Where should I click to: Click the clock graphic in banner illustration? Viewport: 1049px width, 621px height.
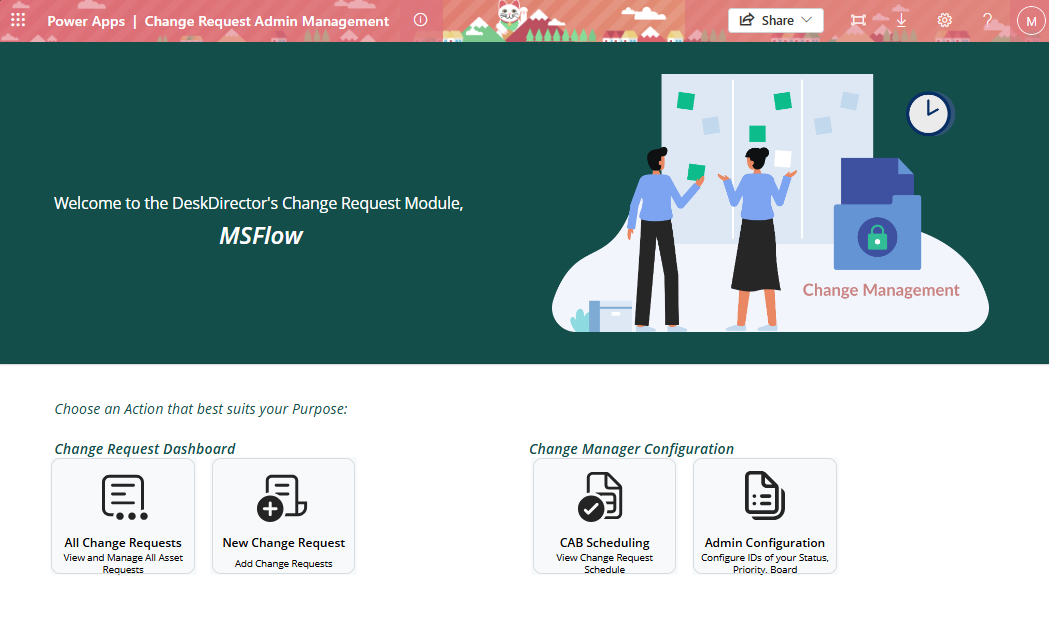[x=929, y=114]
